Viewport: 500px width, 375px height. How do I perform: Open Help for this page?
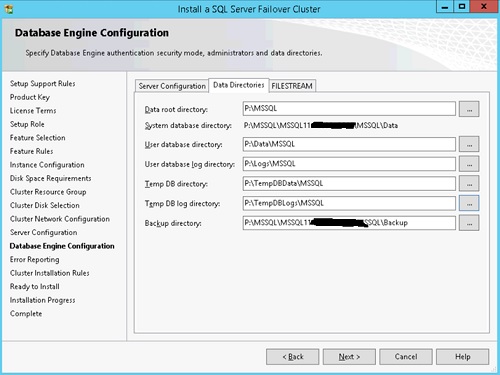(x=463, y=357)
